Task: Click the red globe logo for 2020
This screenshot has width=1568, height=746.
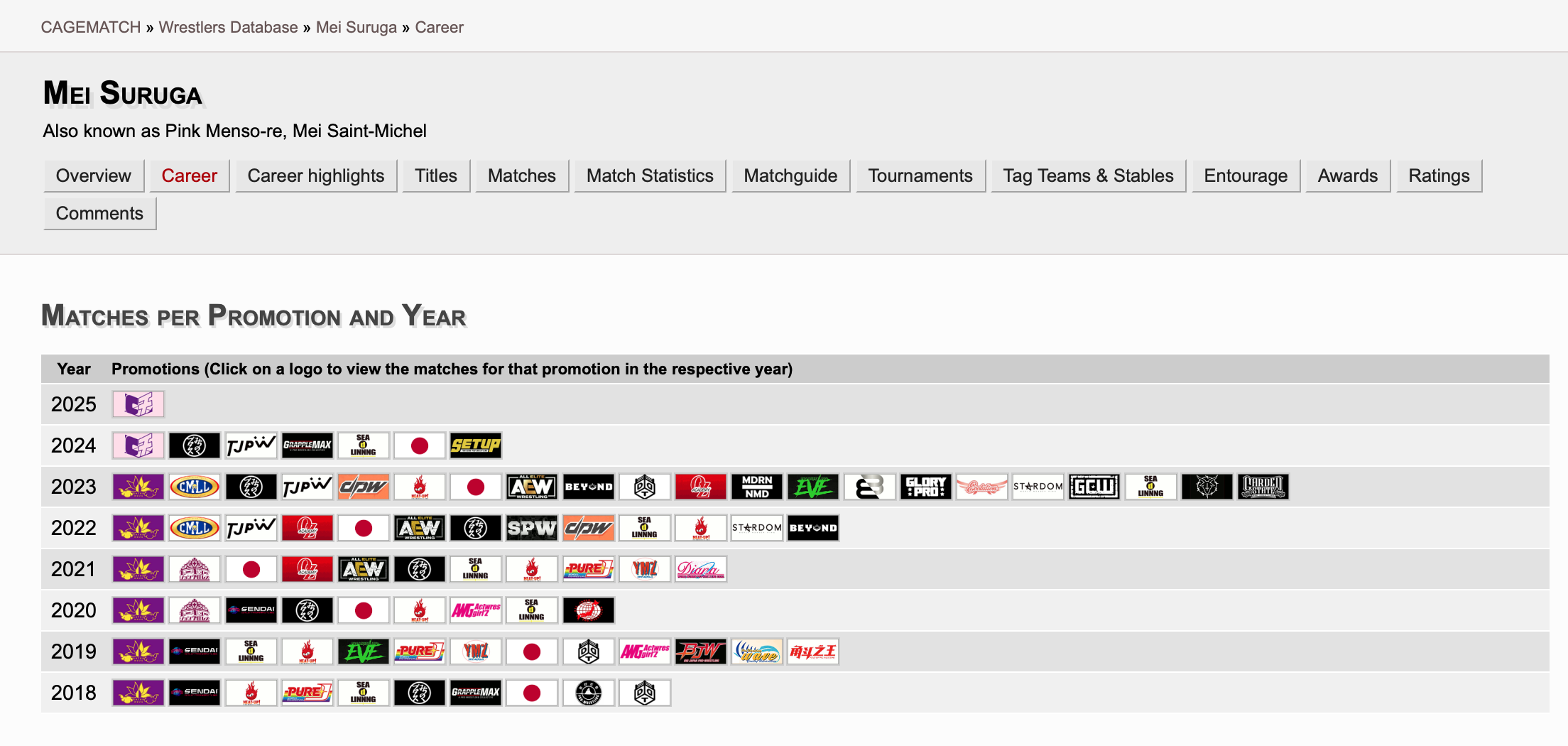Action: pos(589,610)
